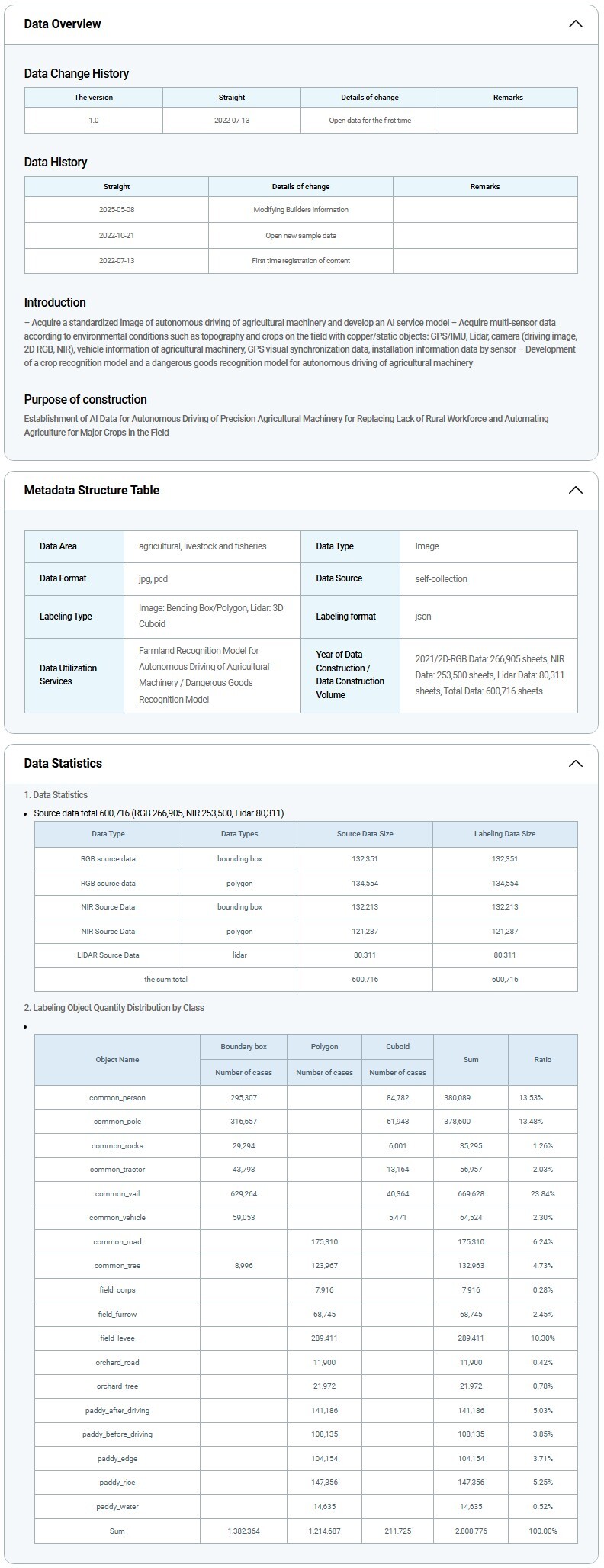Collapse the Data Overview panel chevron
This screenshot has width=604, height=1568.
point(575,24)
